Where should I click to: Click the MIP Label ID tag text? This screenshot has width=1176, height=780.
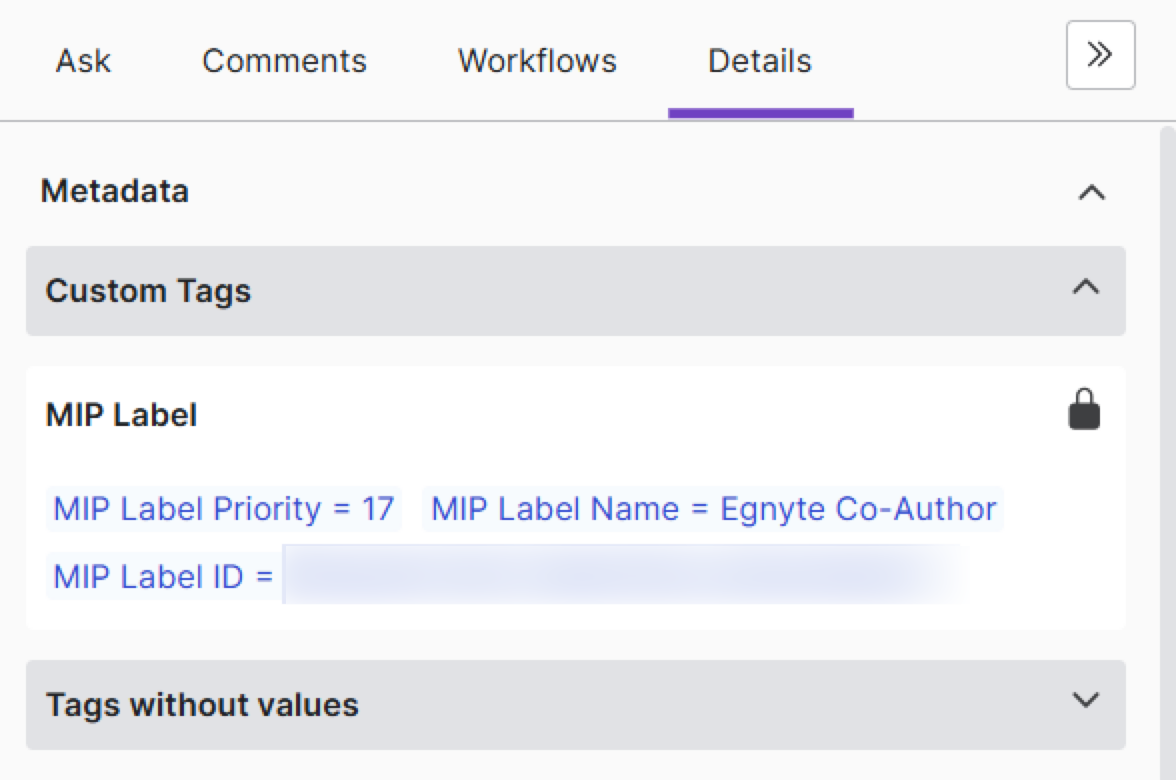point(163,577)
